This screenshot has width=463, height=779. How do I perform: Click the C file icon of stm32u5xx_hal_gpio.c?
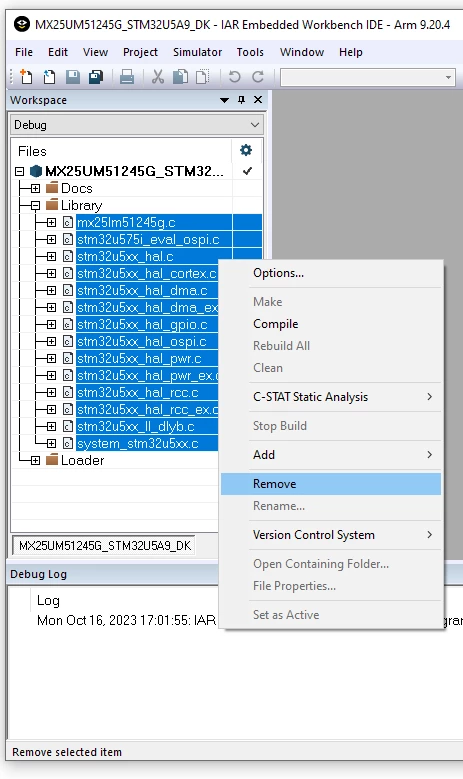coord(68,324)
